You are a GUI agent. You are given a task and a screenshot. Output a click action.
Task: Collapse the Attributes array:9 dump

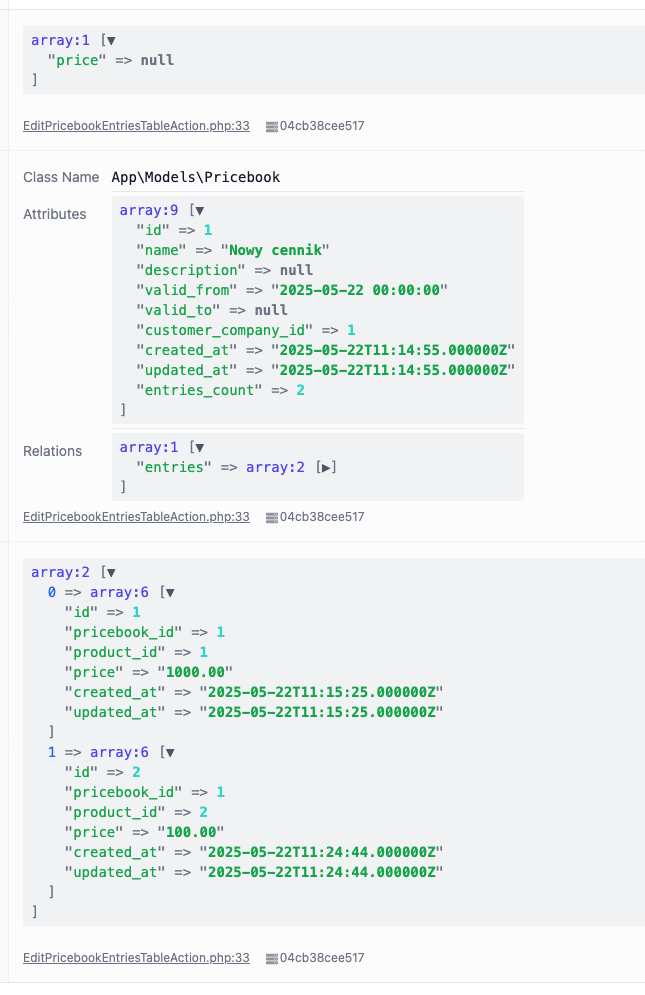199,210
